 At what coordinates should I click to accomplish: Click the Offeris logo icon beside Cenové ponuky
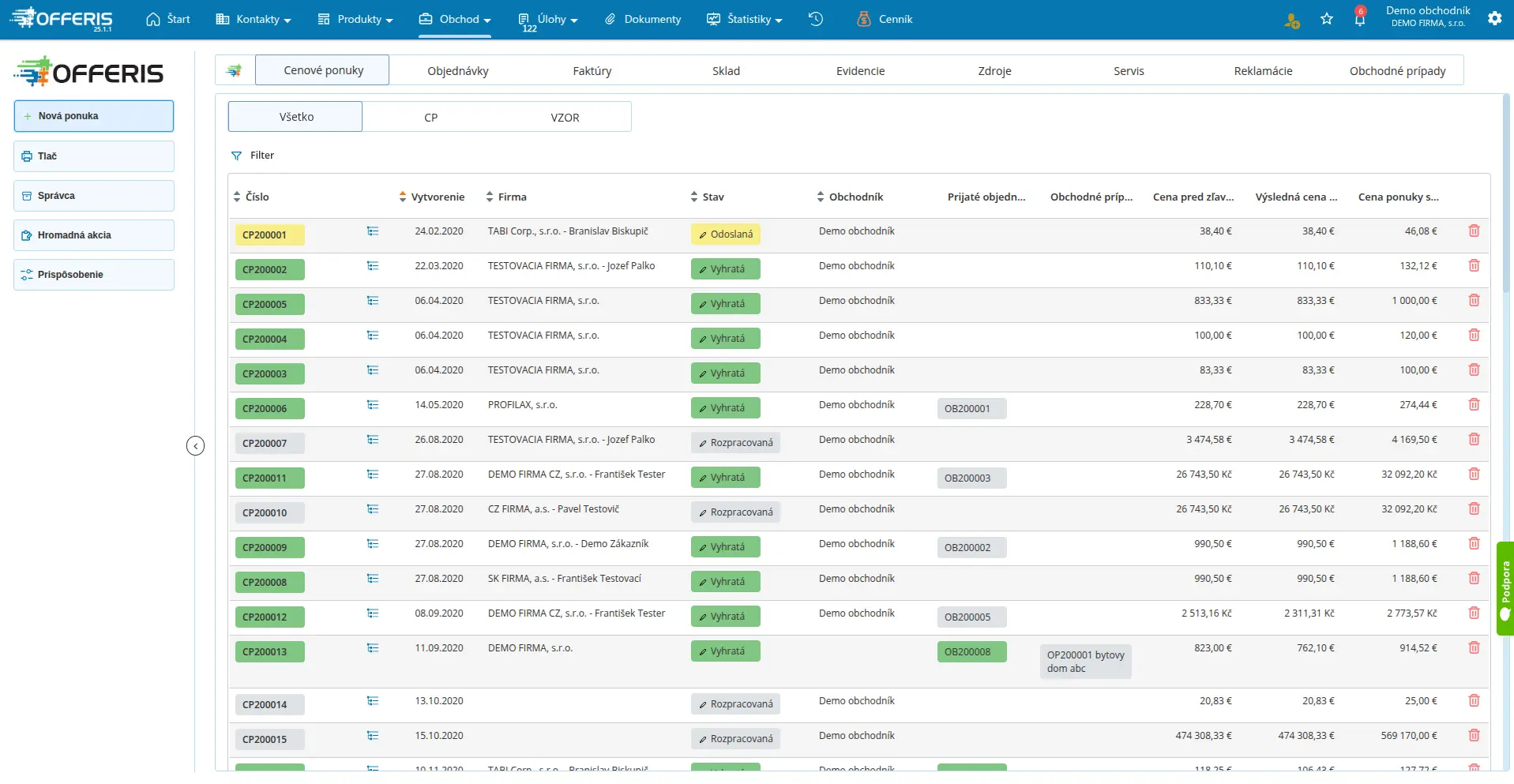tap(235, 70)
